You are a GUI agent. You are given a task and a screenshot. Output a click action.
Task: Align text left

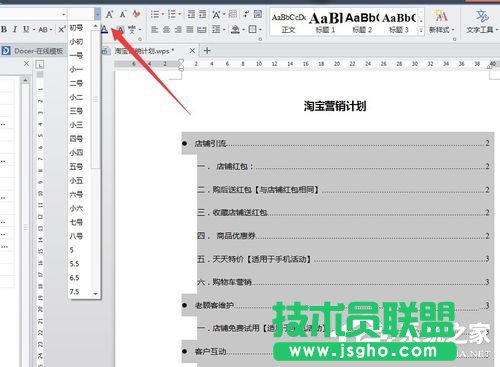155,30
